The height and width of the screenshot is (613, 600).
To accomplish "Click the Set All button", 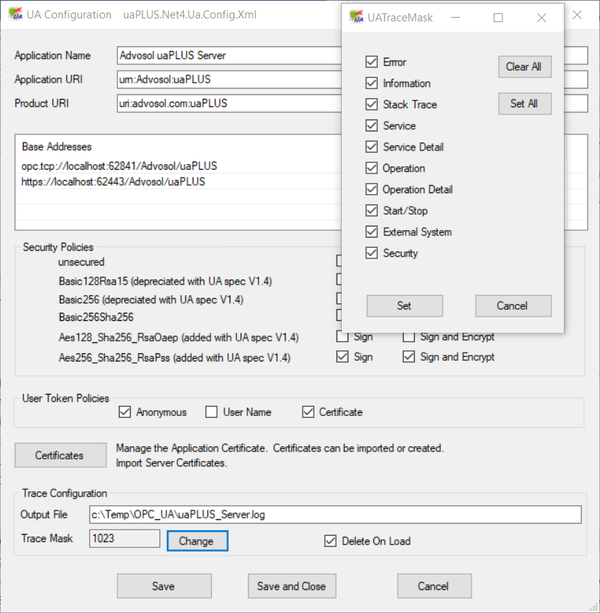I will [x=525, y=104].
